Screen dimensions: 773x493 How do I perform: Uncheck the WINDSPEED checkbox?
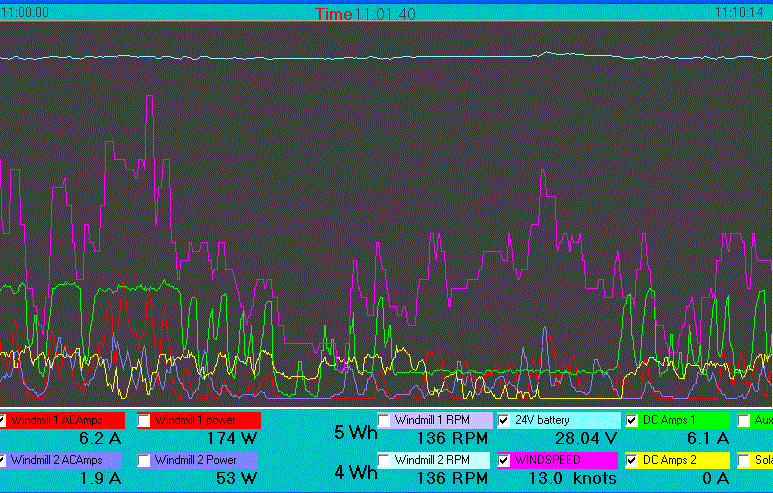(505, 460)
